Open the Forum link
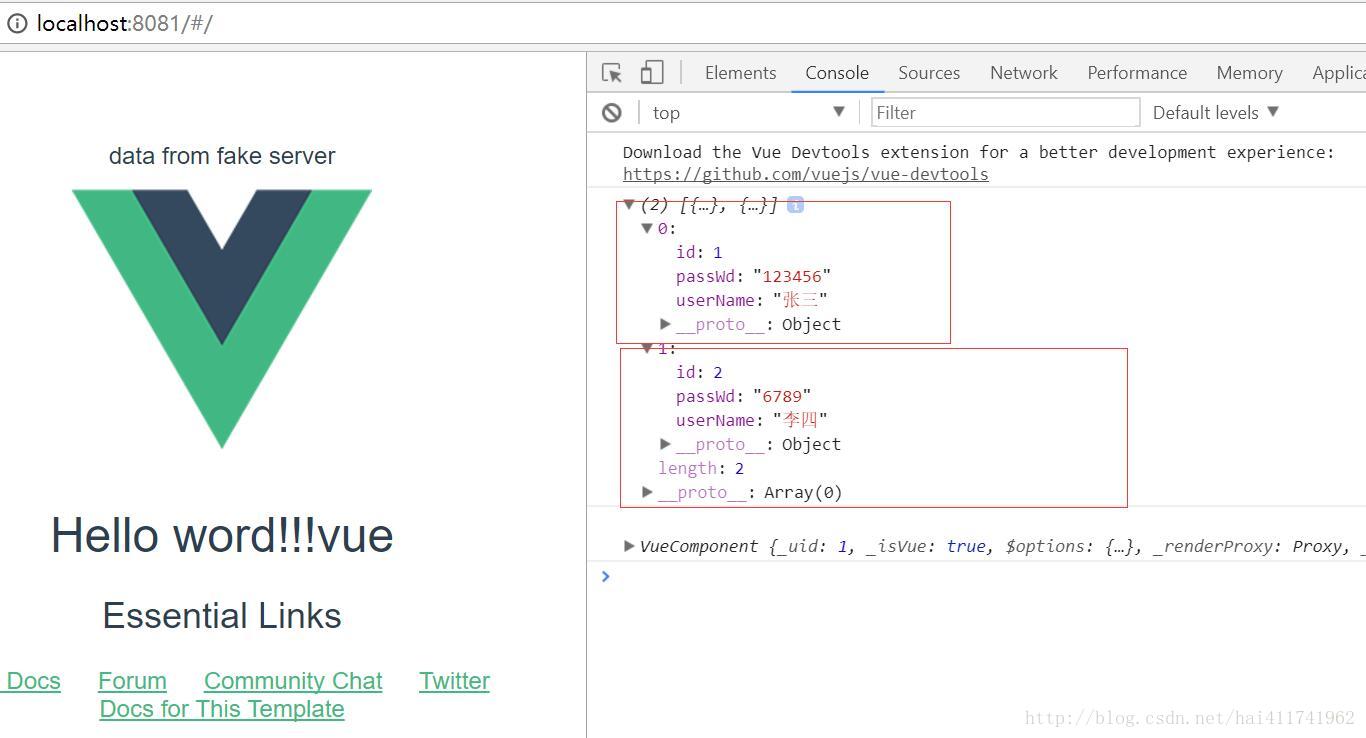This screenshot has height=738, width=1366. (x=132, y=681)
